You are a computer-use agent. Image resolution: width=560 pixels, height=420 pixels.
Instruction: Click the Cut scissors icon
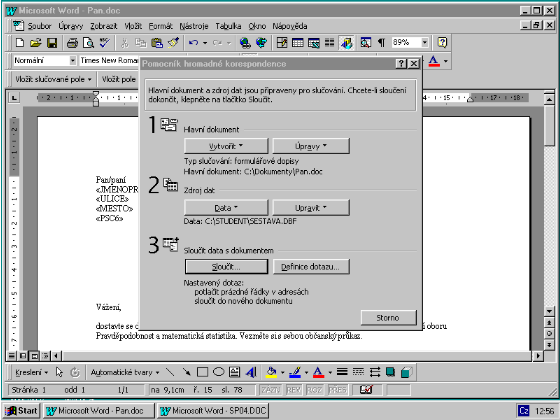coord(124,43)
